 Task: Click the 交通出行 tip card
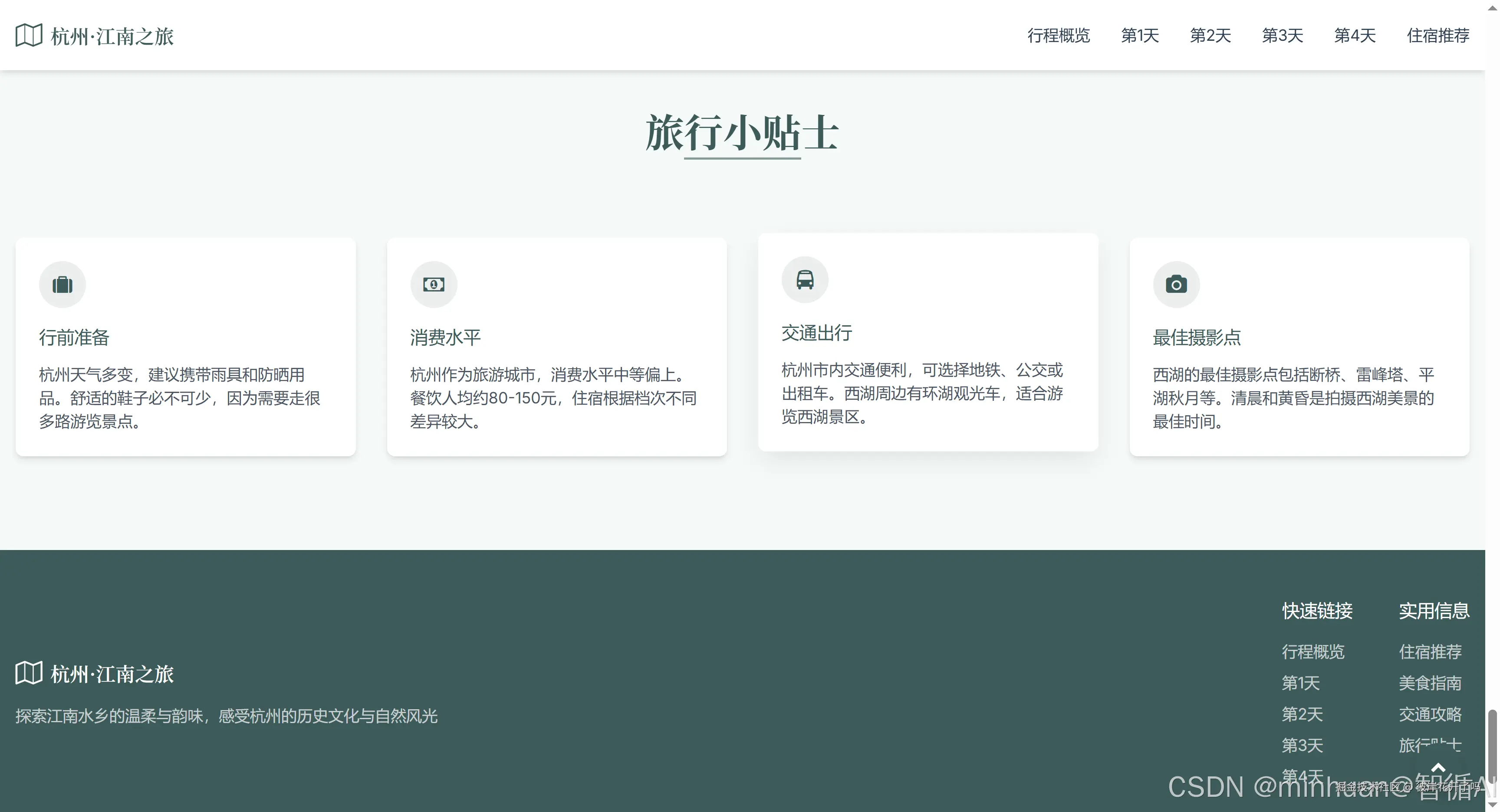pyautogui.click(x=928, y=342)
